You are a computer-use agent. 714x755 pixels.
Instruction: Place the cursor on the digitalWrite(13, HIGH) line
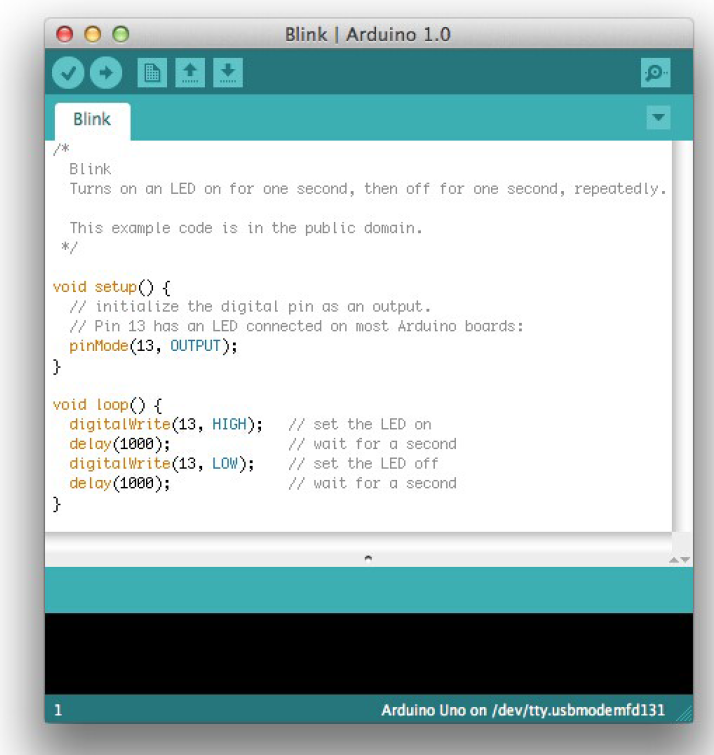click(x=165, y=424)
